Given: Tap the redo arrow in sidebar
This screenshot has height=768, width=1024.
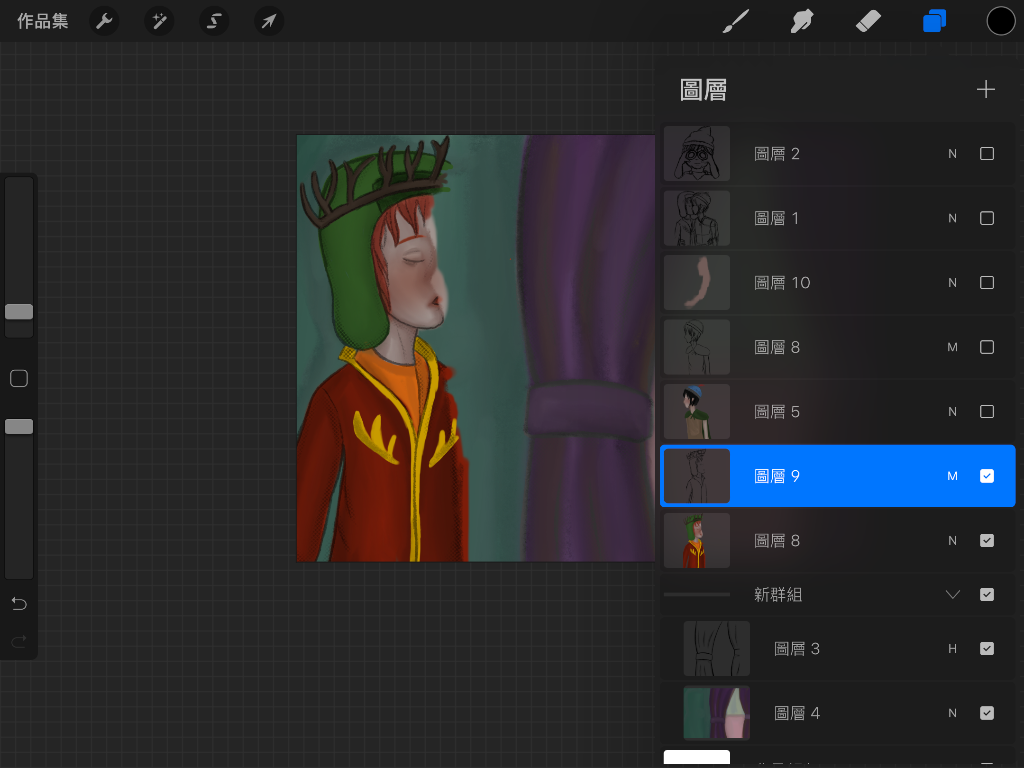Looking at the screenshot, I should click(x=19, y=641).
